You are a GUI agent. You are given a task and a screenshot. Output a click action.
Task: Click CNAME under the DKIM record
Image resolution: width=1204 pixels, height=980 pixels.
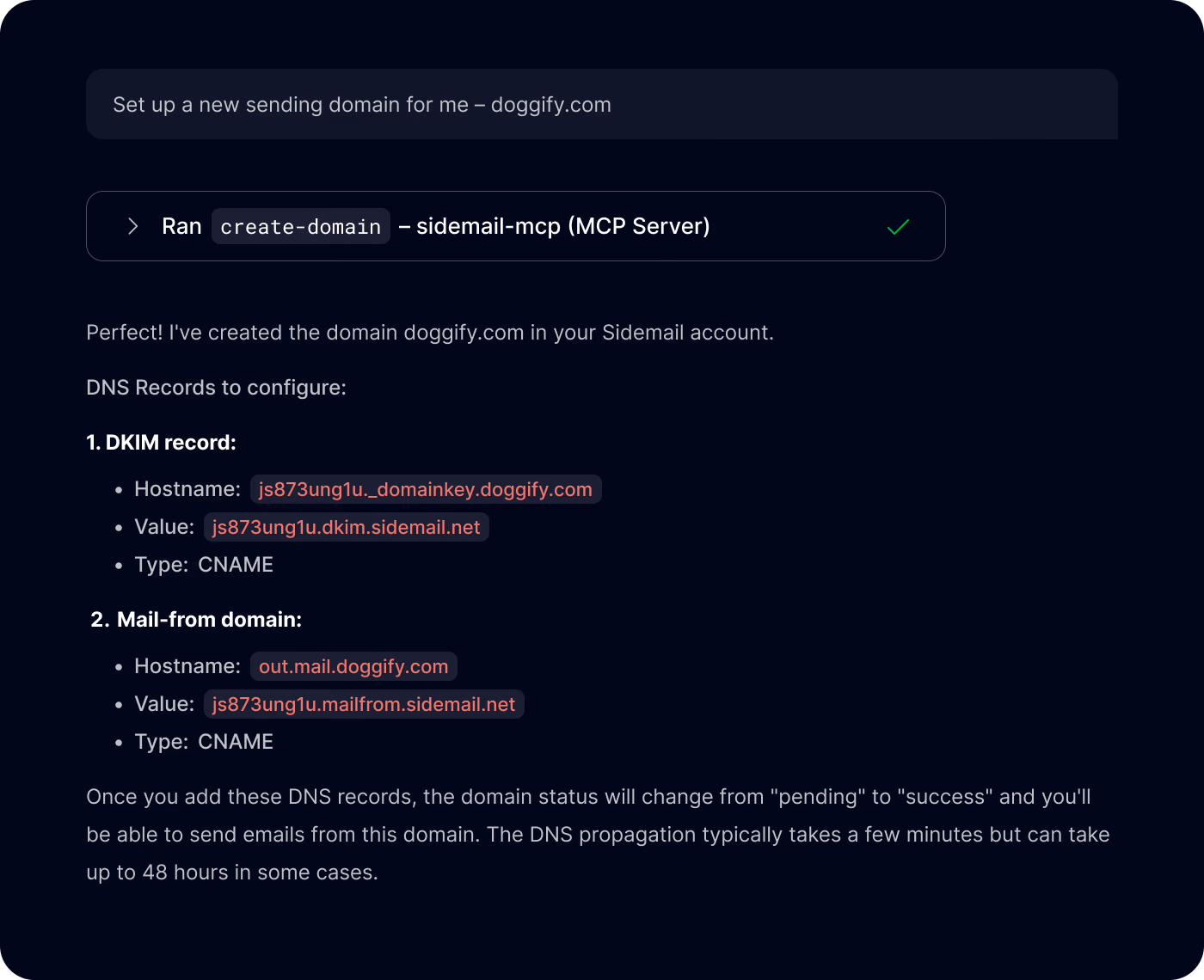pyautogui.click(x=236, y=564)
